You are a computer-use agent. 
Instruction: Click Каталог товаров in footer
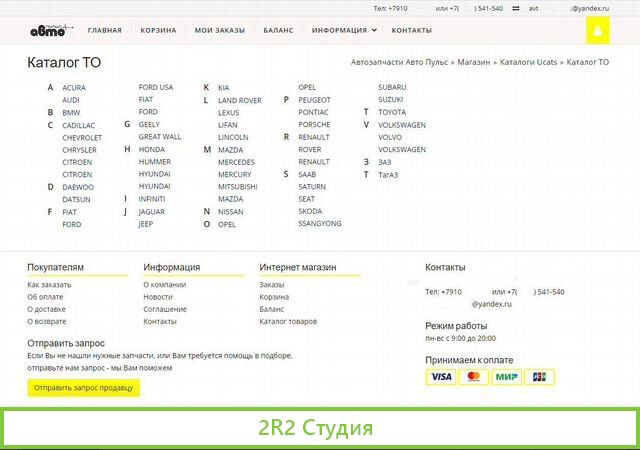tap(288, 322)
